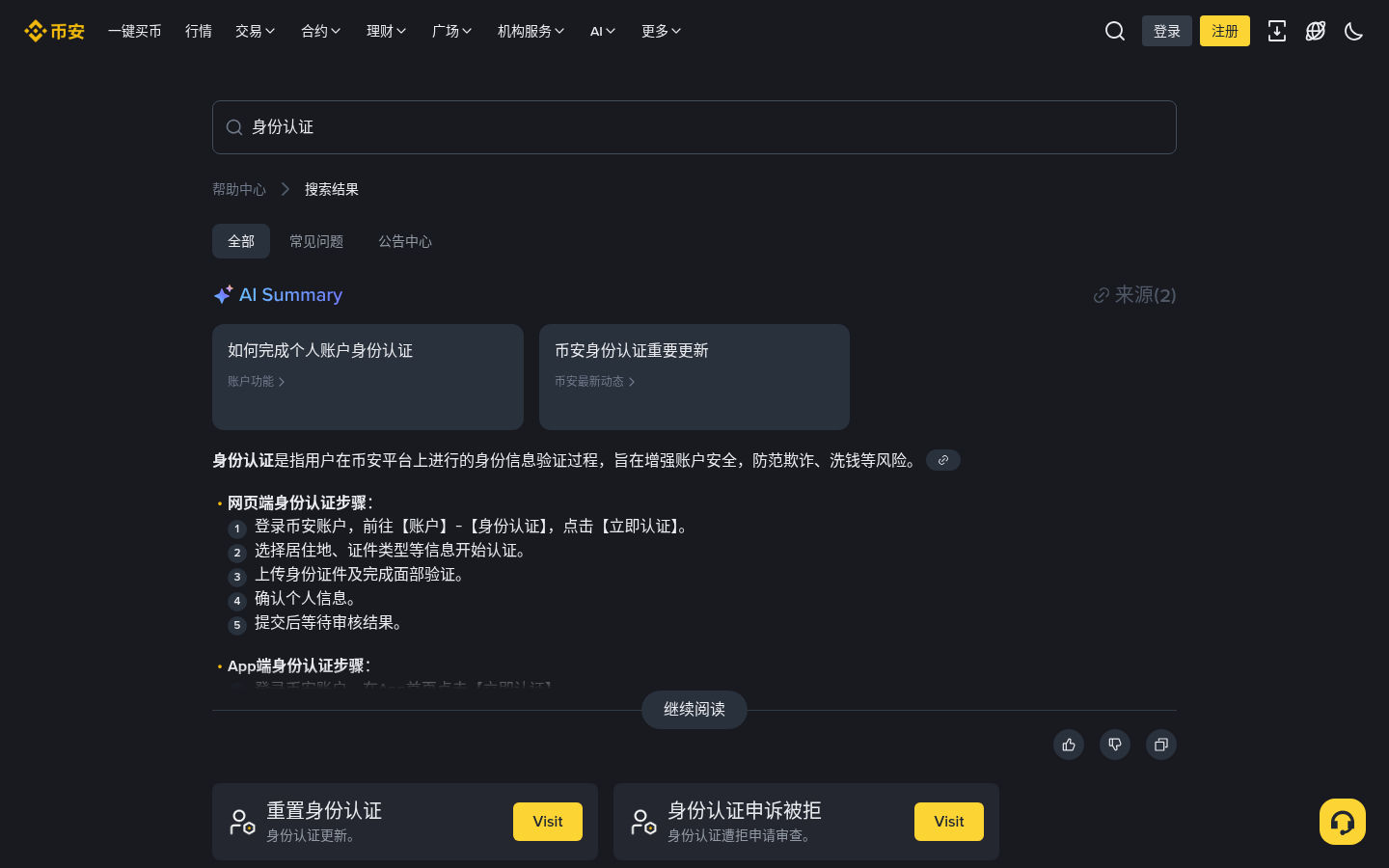1389x868 pixels.
Task: Click the 来源(2) sources link
Action: [1134, 295]
